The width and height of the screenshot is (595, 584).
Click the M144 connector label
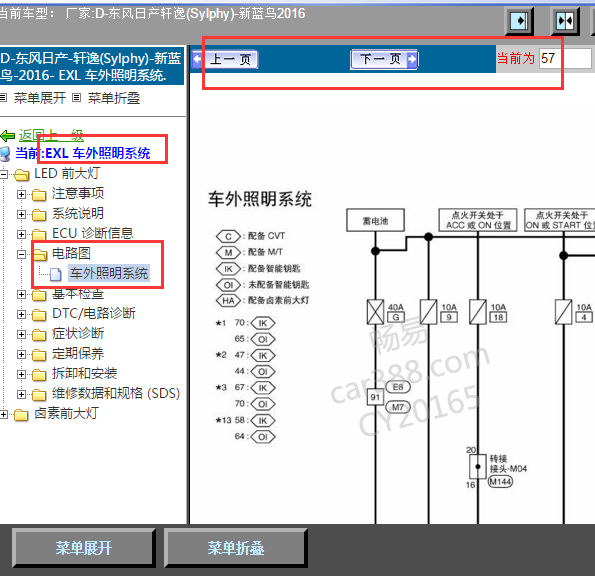click(x=500, y=482)
